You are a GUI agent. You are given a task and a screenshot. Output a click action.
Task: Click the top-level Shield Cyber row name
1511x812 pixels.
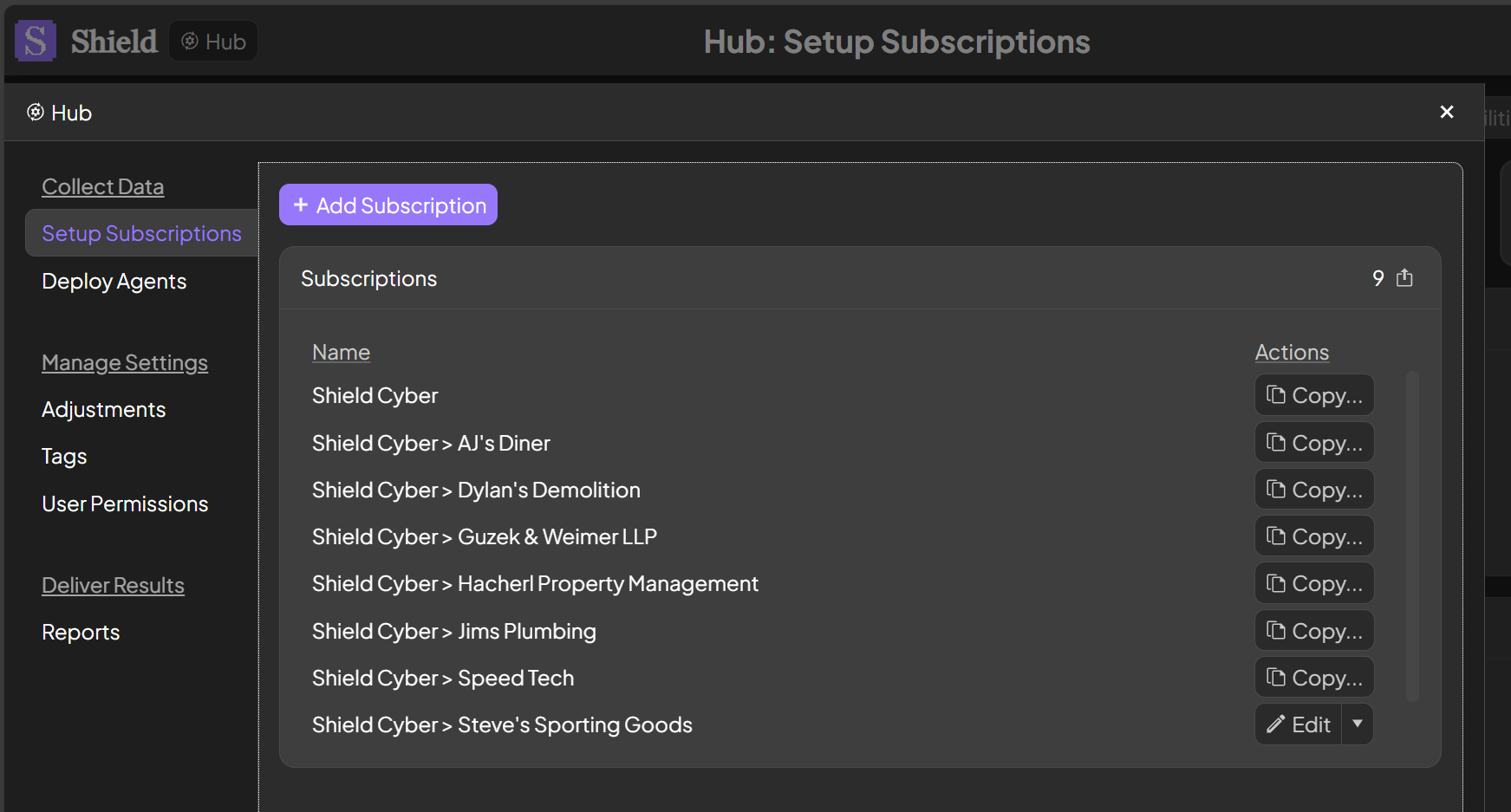tap(374, 395)
